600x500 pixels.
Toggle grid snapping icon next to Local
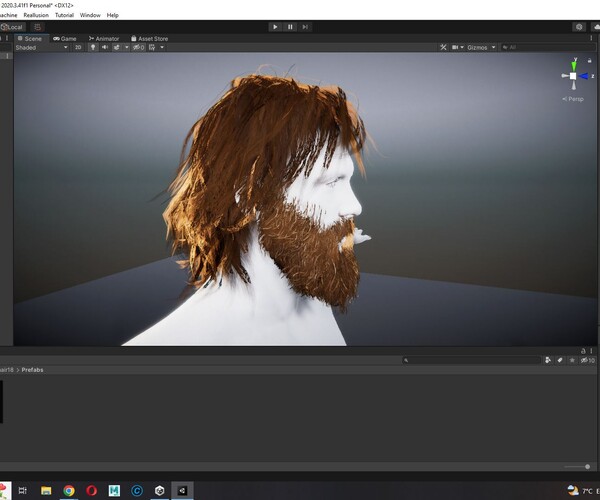click(38, 27)
